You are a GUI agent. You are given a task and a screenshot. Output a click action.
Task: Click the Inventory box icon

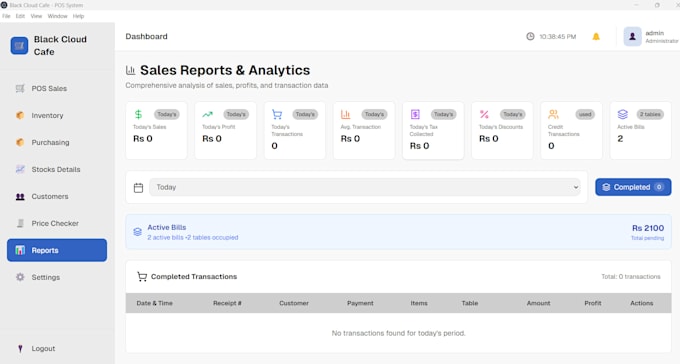click(x=20, y=115)
